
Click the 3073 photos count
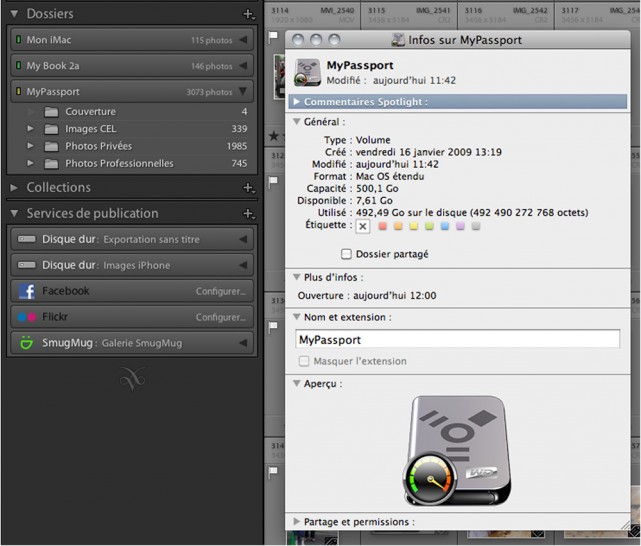pos(209,92)
